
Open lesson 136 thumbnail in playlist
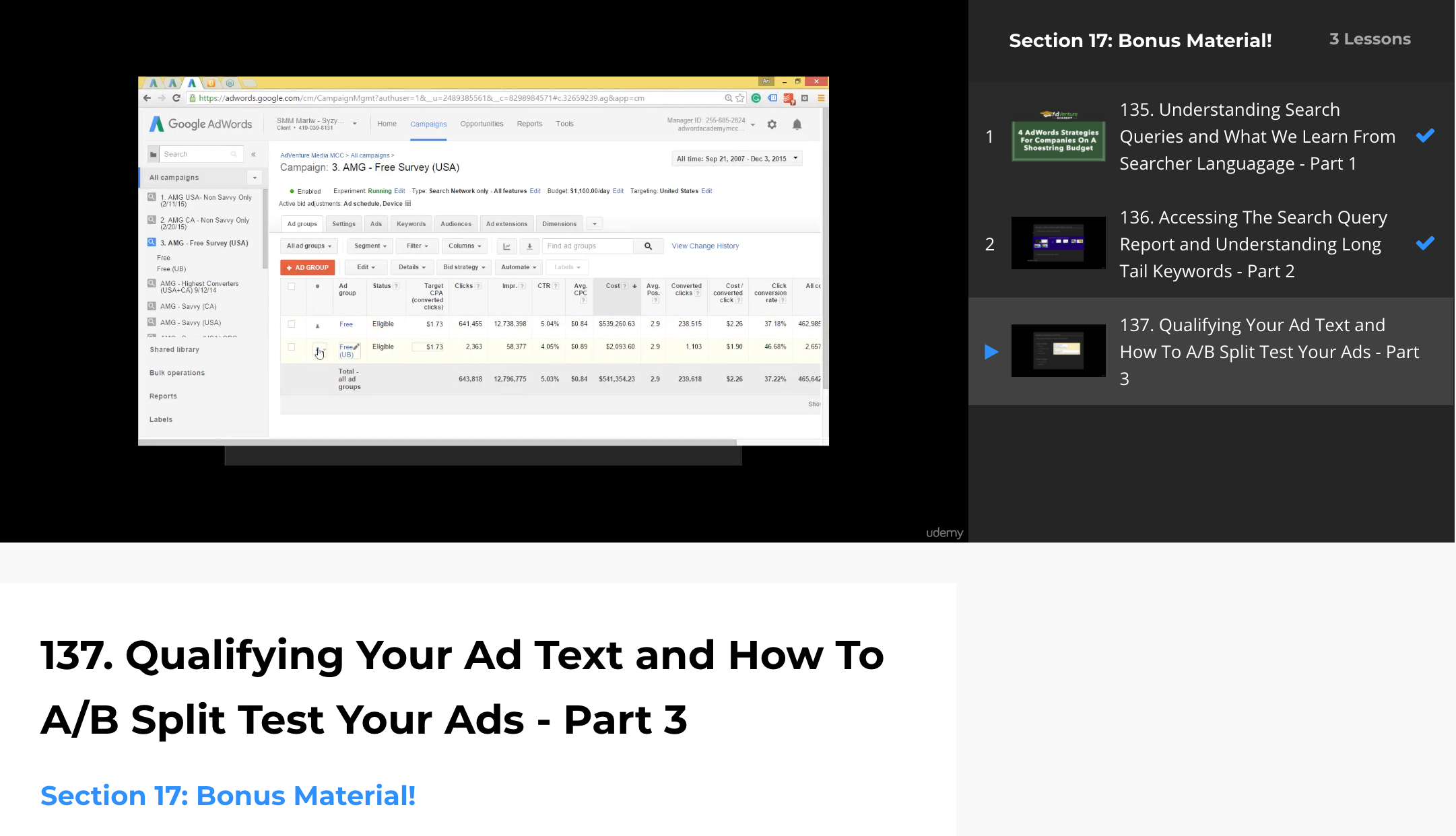[1058, 243]
